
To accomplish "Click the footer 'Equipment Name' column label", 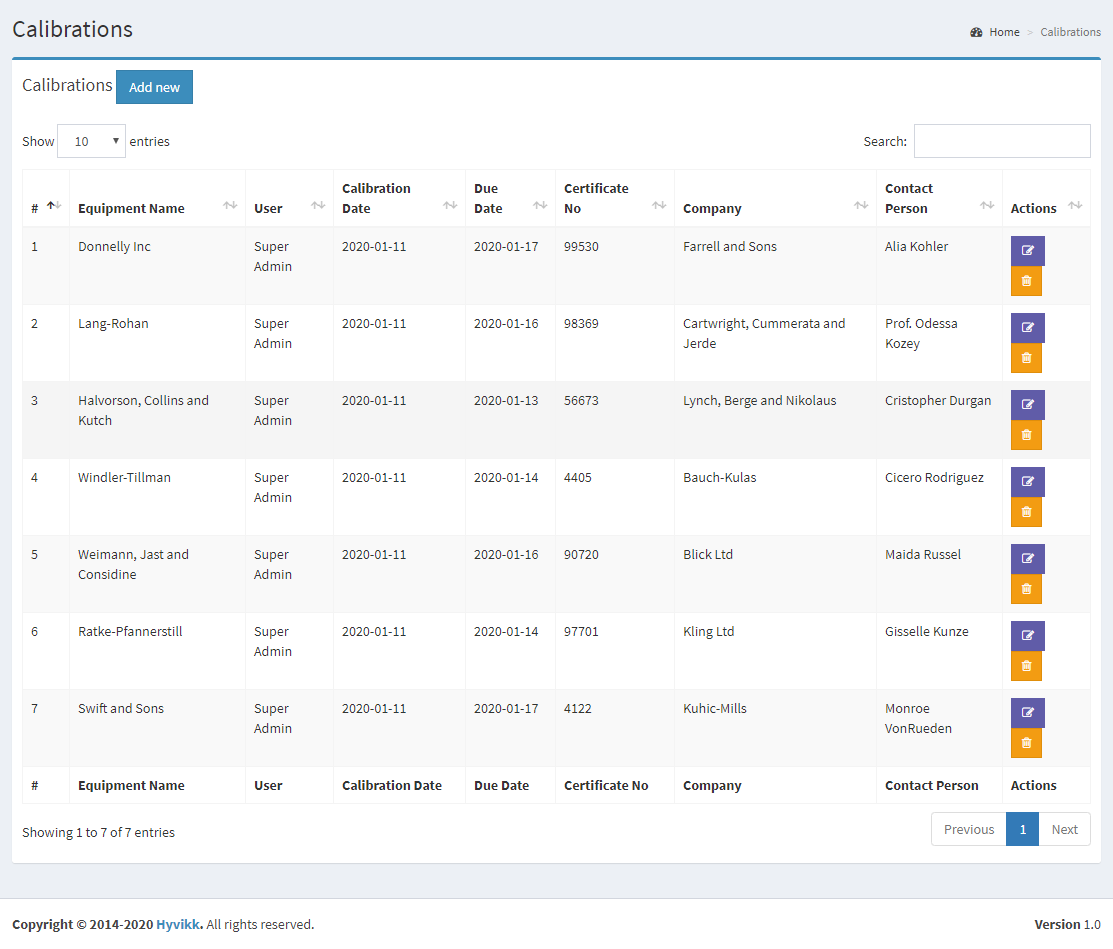I will pos(131,786).
